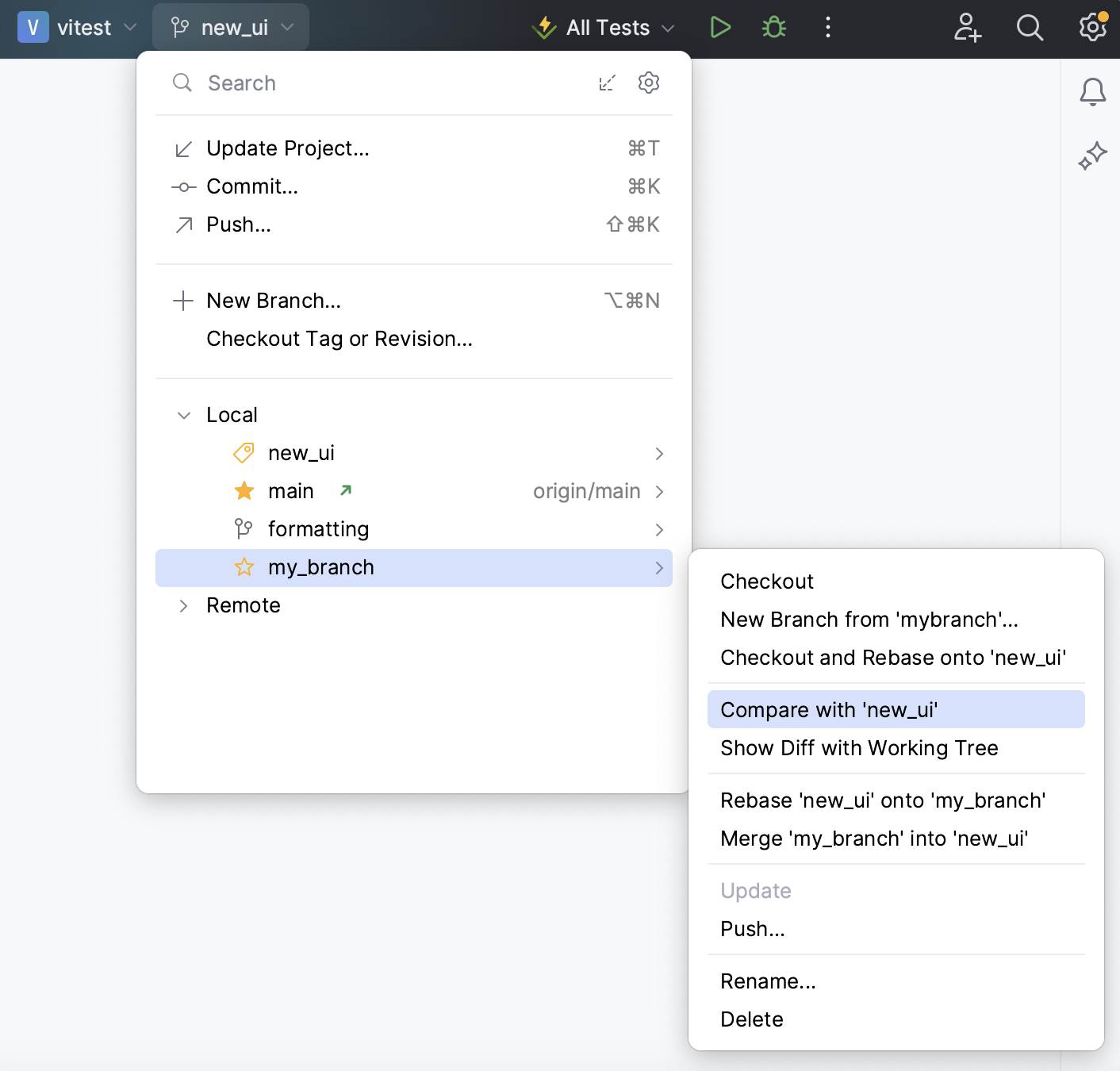Click the fetch arrow icon beside Search
The image size is (1120, 1071).
pyautogui.click(x=607, y=83)
